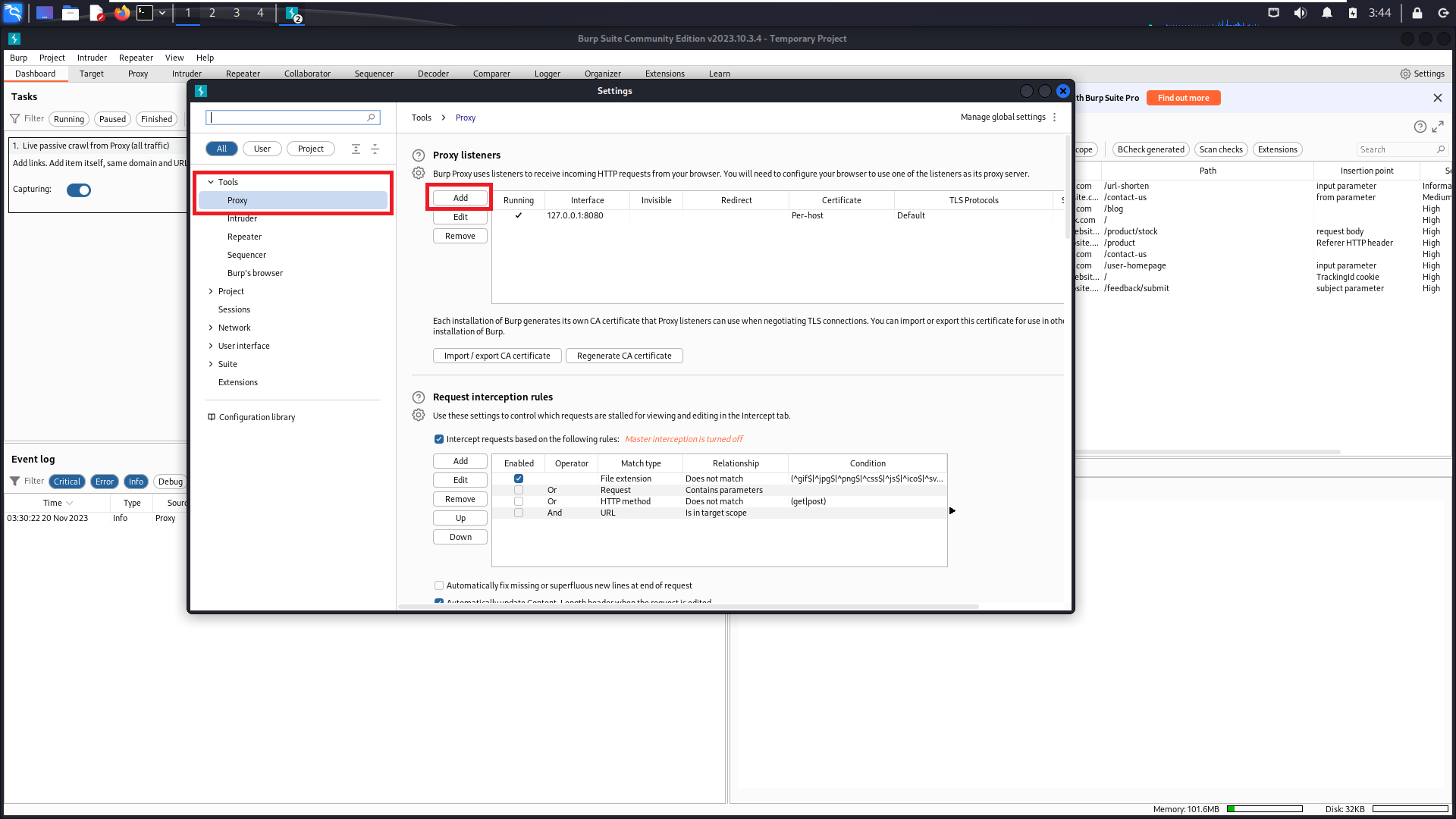The height and width of the screenshot is (819, 1456).
Task: Click Regenerate CA certificate
Action: (624, 356)
